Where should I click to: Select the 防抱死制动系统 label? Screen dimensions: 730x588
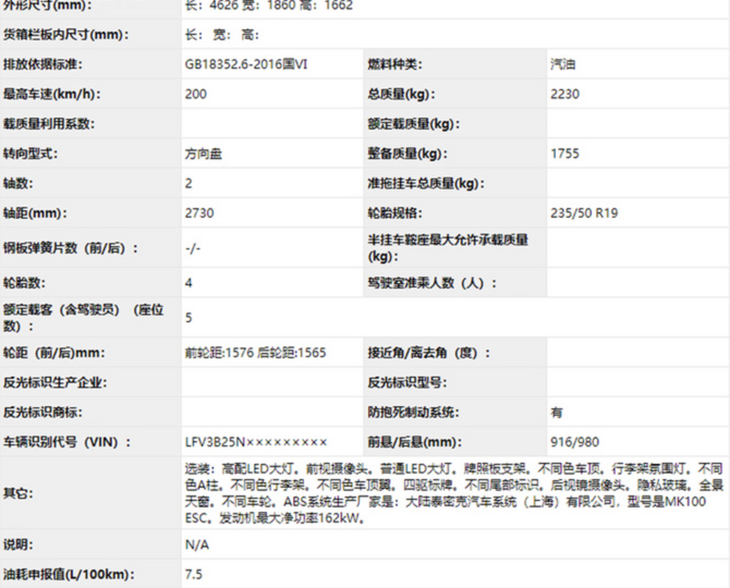pos(413,412)
